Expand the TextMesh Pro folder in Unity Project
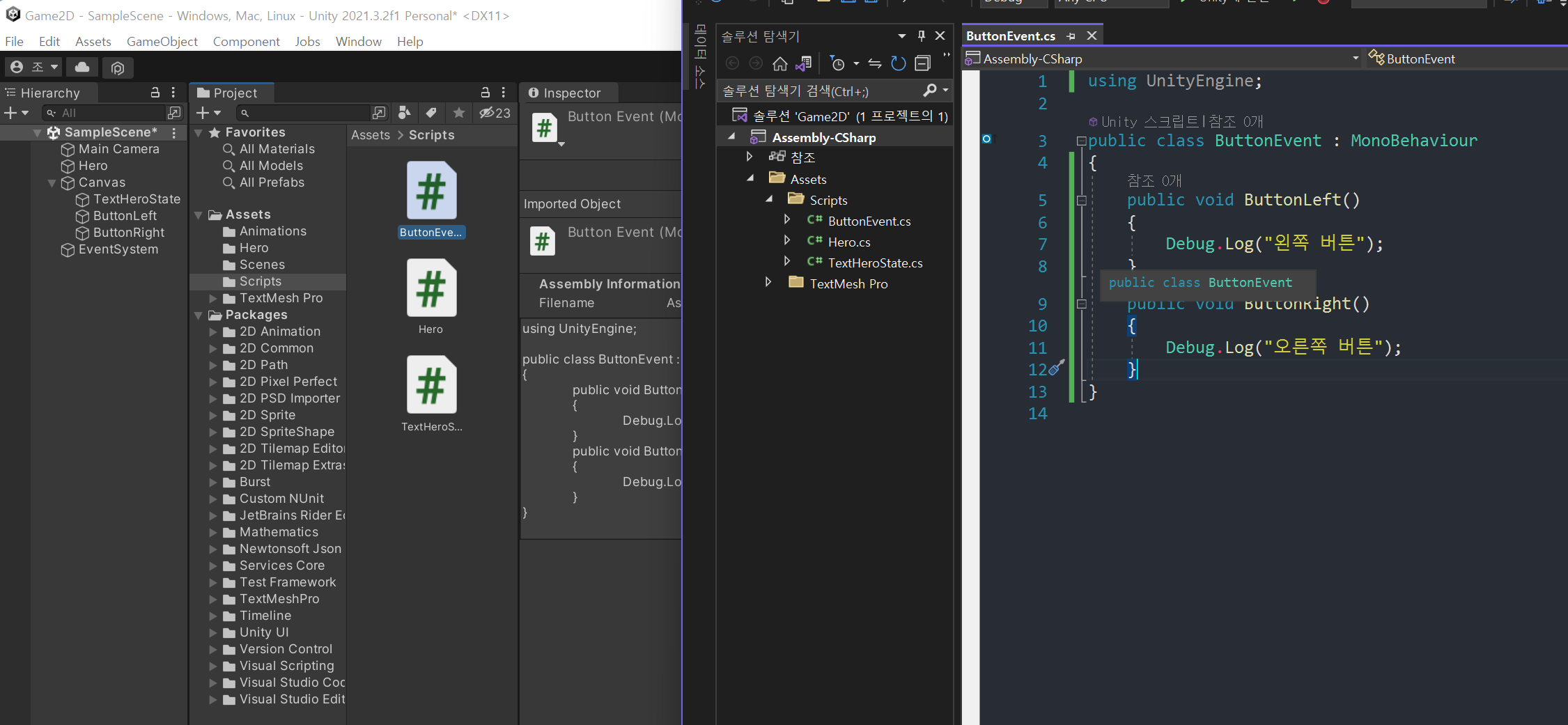1568x725 pixels. [213, 299]
